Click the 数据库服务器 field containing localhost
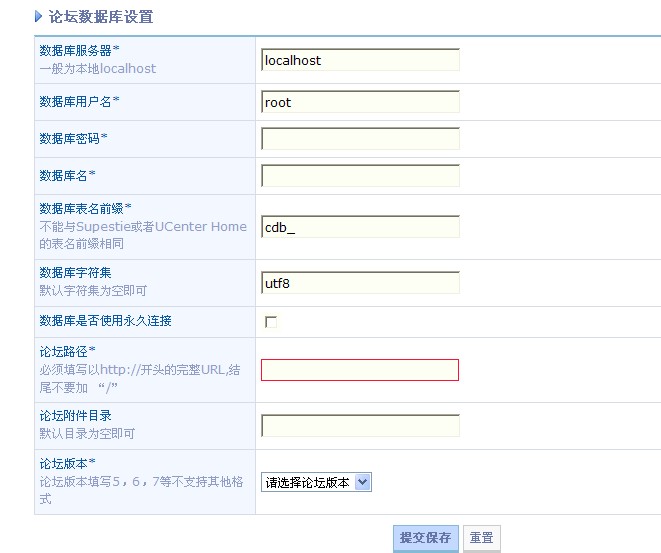This screenshot has height=553, width=661. (360, 60)
